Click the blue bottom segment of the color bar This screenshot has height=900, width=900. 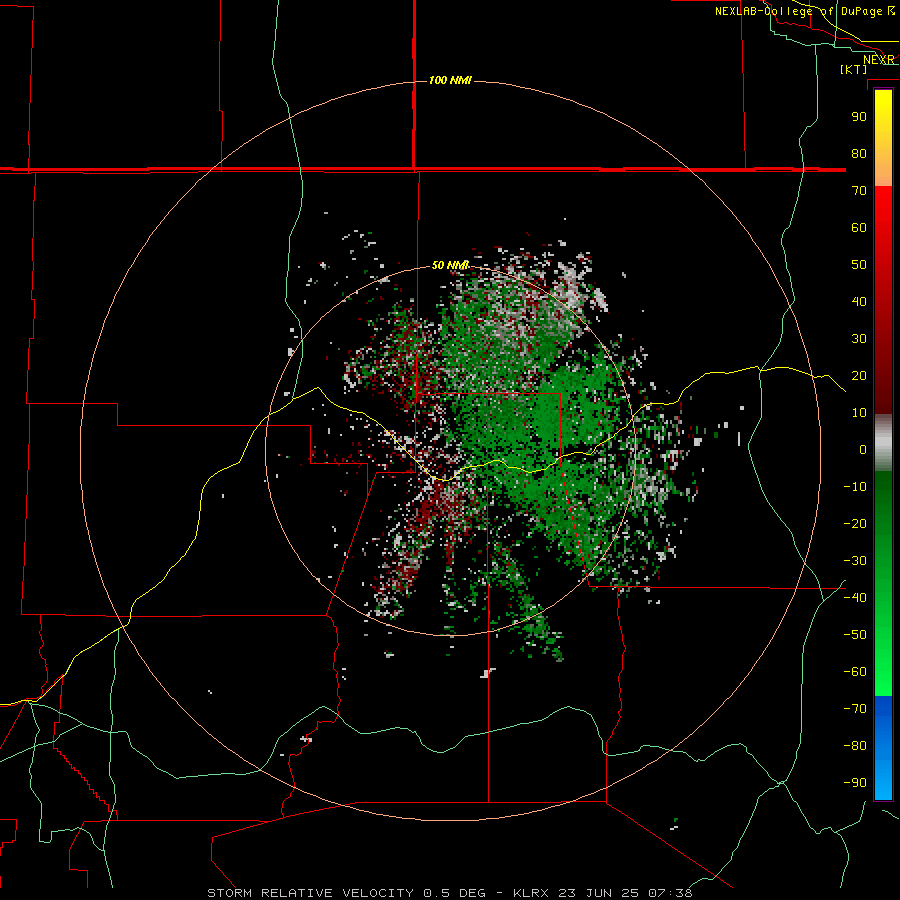[x=883, y=748]
